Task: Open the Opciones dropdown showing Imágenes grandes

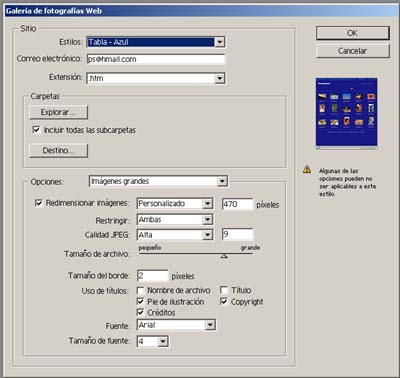Action: coord(158,181)
